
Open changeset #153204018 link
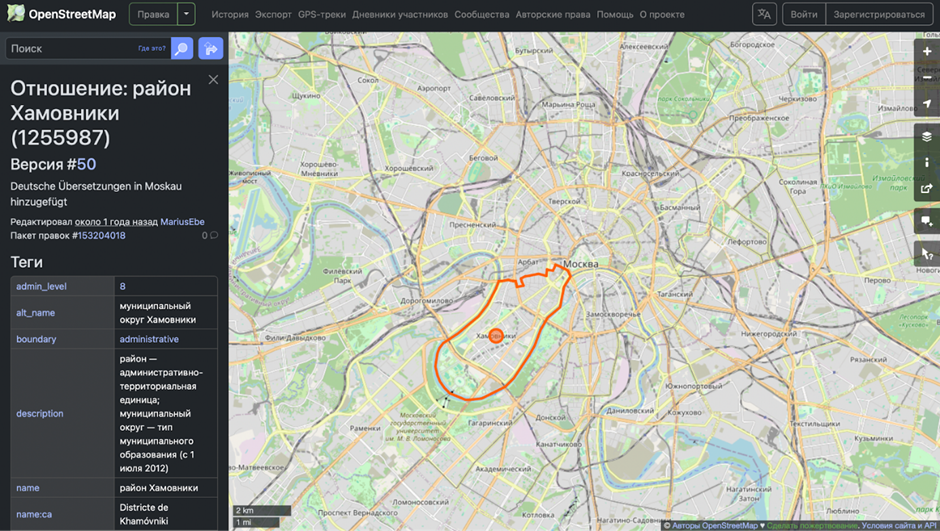click(102, 236)
